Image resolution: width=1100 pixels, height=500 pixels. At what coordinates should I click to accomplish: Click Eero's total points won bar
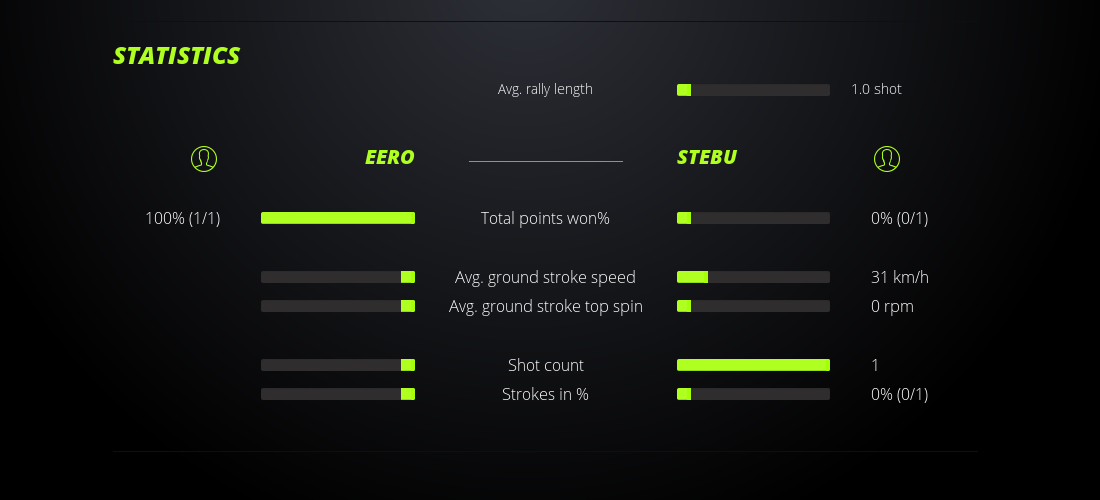point(338,218)
